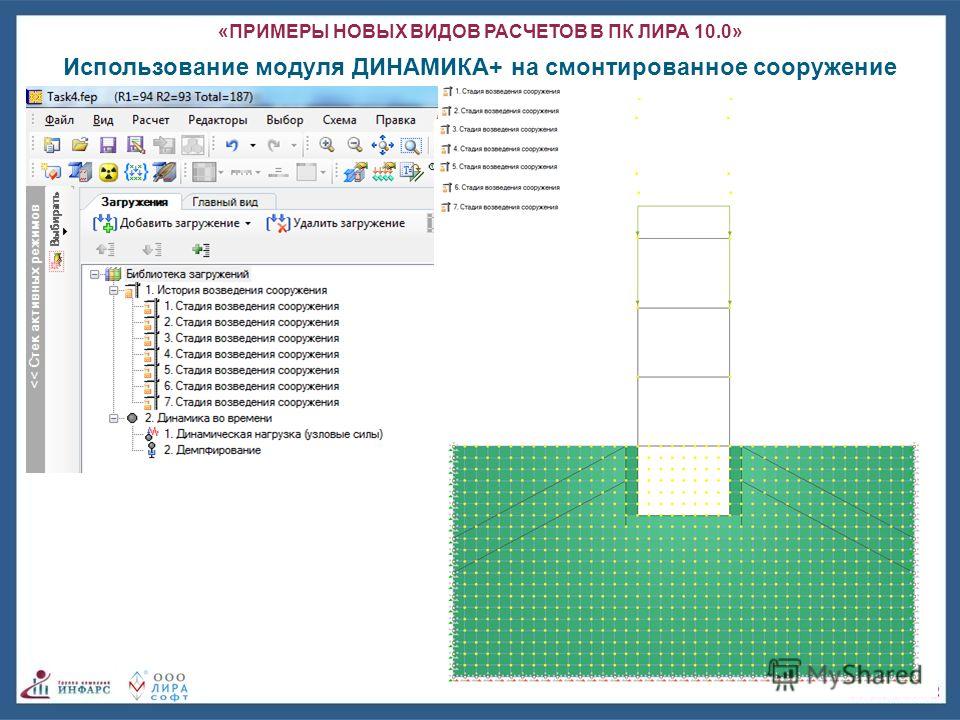Viewport: 960px width, 720px height.
Task: Click the Выбирать vertical mode button
Action: [56, 219]
